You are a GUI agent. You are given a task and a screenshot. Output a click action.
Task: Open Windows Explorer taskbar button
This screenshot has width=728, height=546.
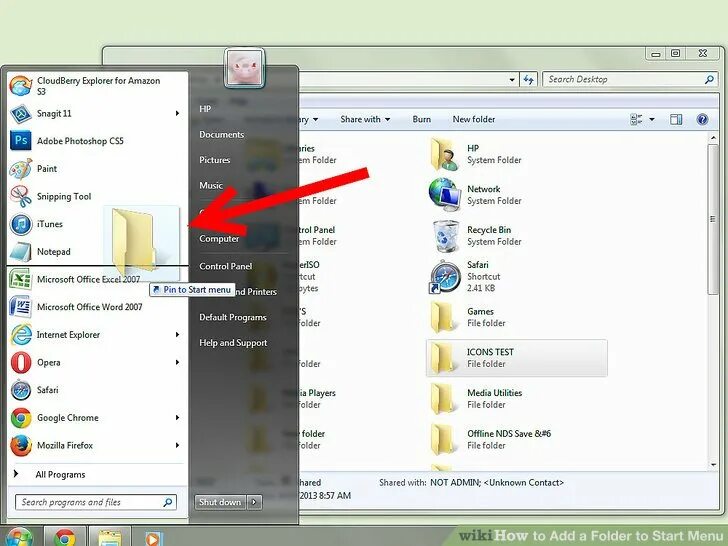click(110, 538)
